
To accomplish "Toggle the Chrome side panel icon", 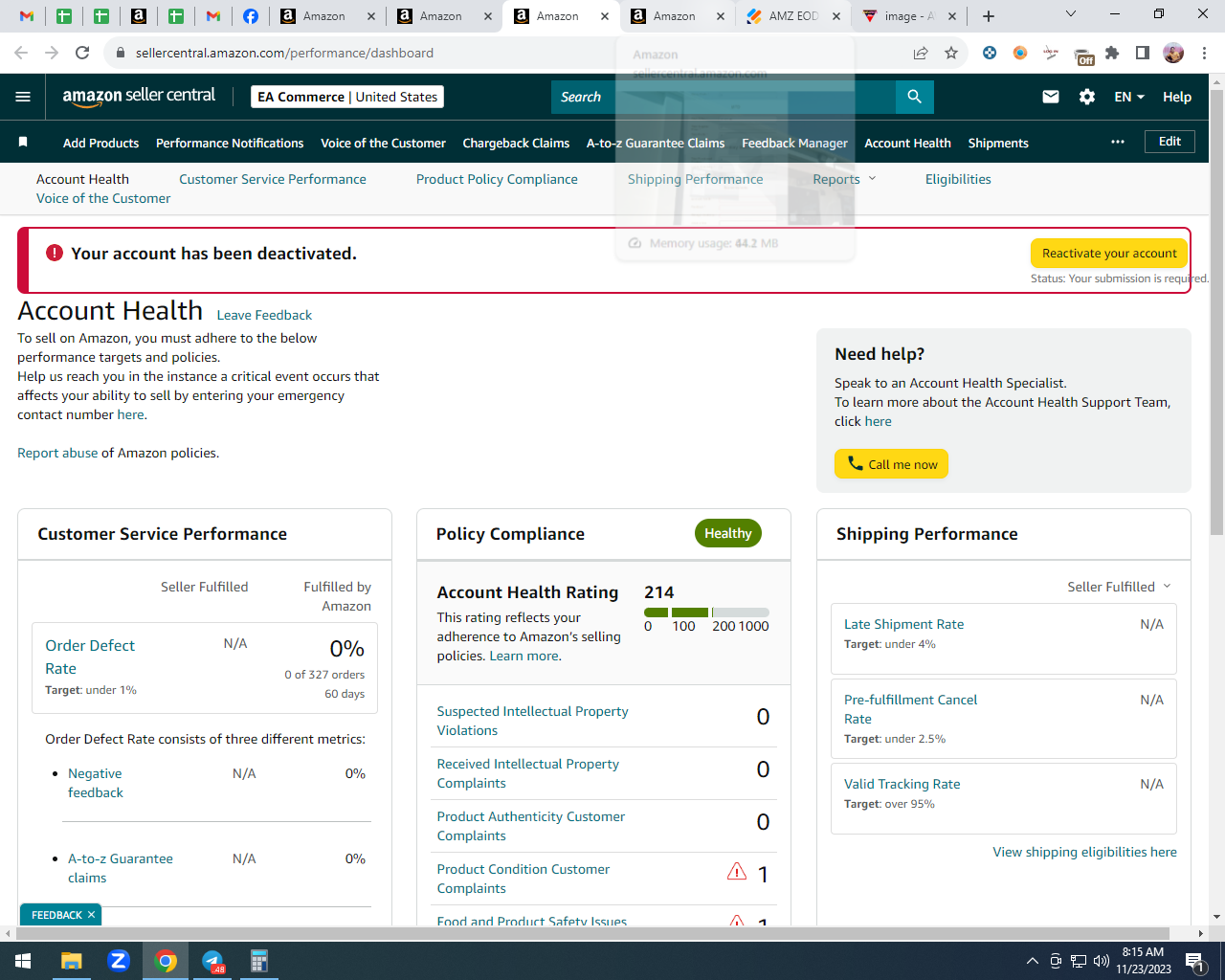I will (x=1143, y=53).
